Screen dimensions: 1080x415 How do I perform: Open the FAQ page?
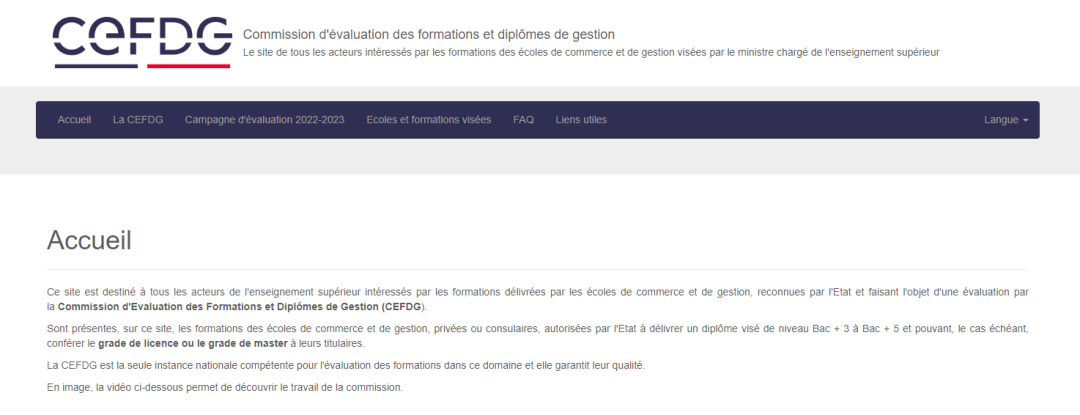(x=523, y=120)
